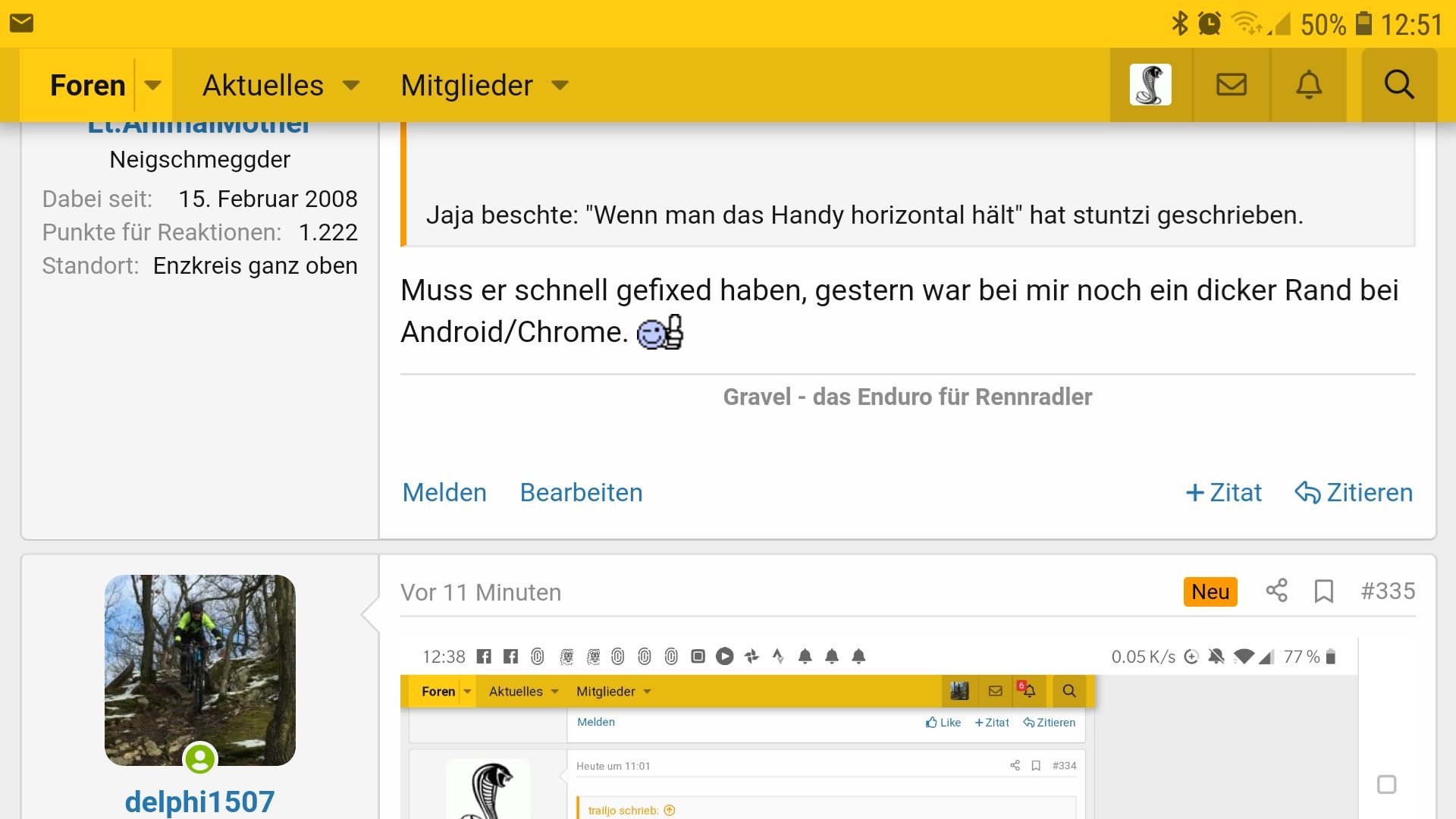Expand the Mitglieder dropdown arrow
Image resolution: width=1456 pixels, height=819 pixels.
[x=560, y=85]
